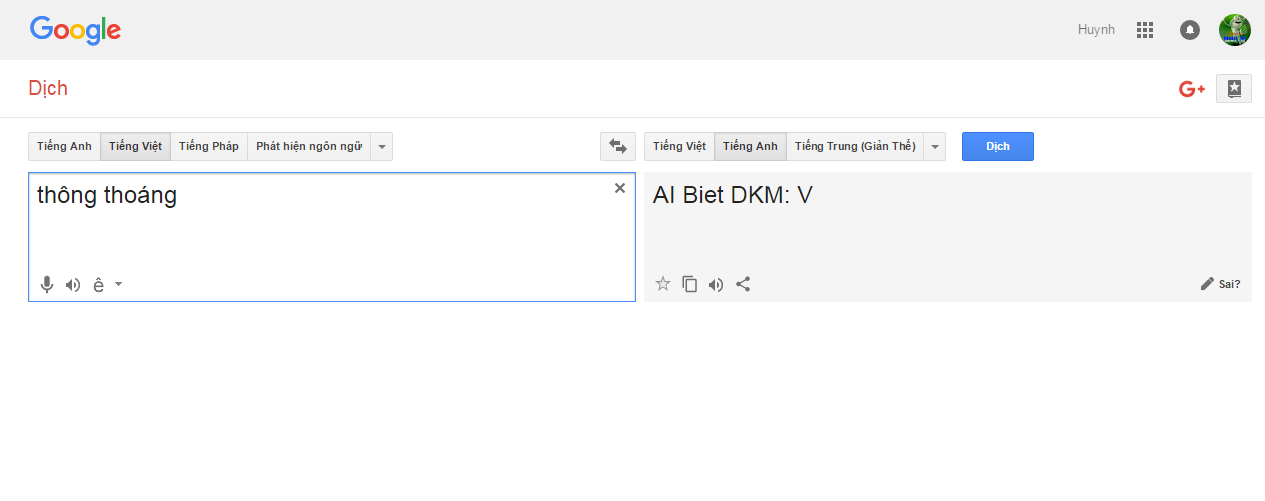The width and height of the screenshot is (1265, 501).
Task: Listen to the translated text audio
Action: click(x=716, y=284)
